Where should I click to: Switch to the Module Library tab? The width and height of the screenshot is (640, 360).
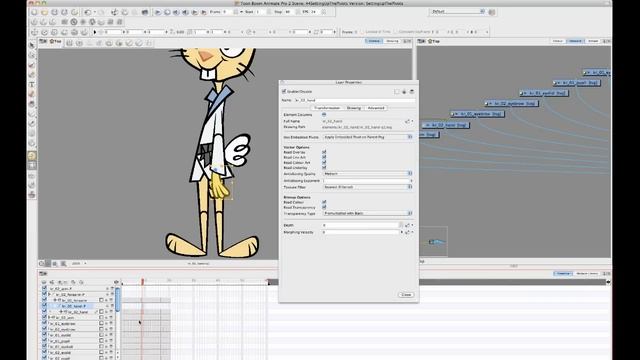point(587,273)
